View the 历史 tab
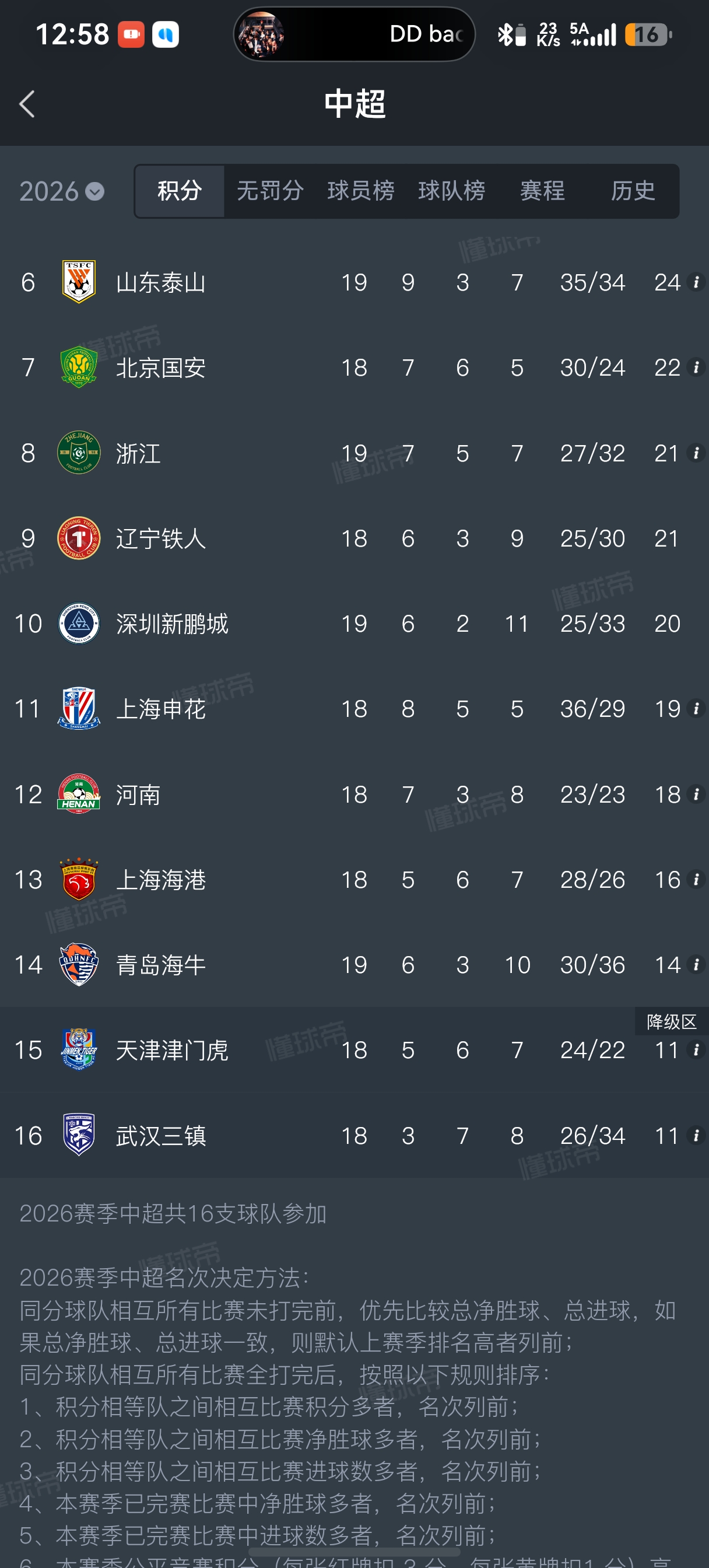This screenshot has width=709, height=1568. (x=633, y=191)
